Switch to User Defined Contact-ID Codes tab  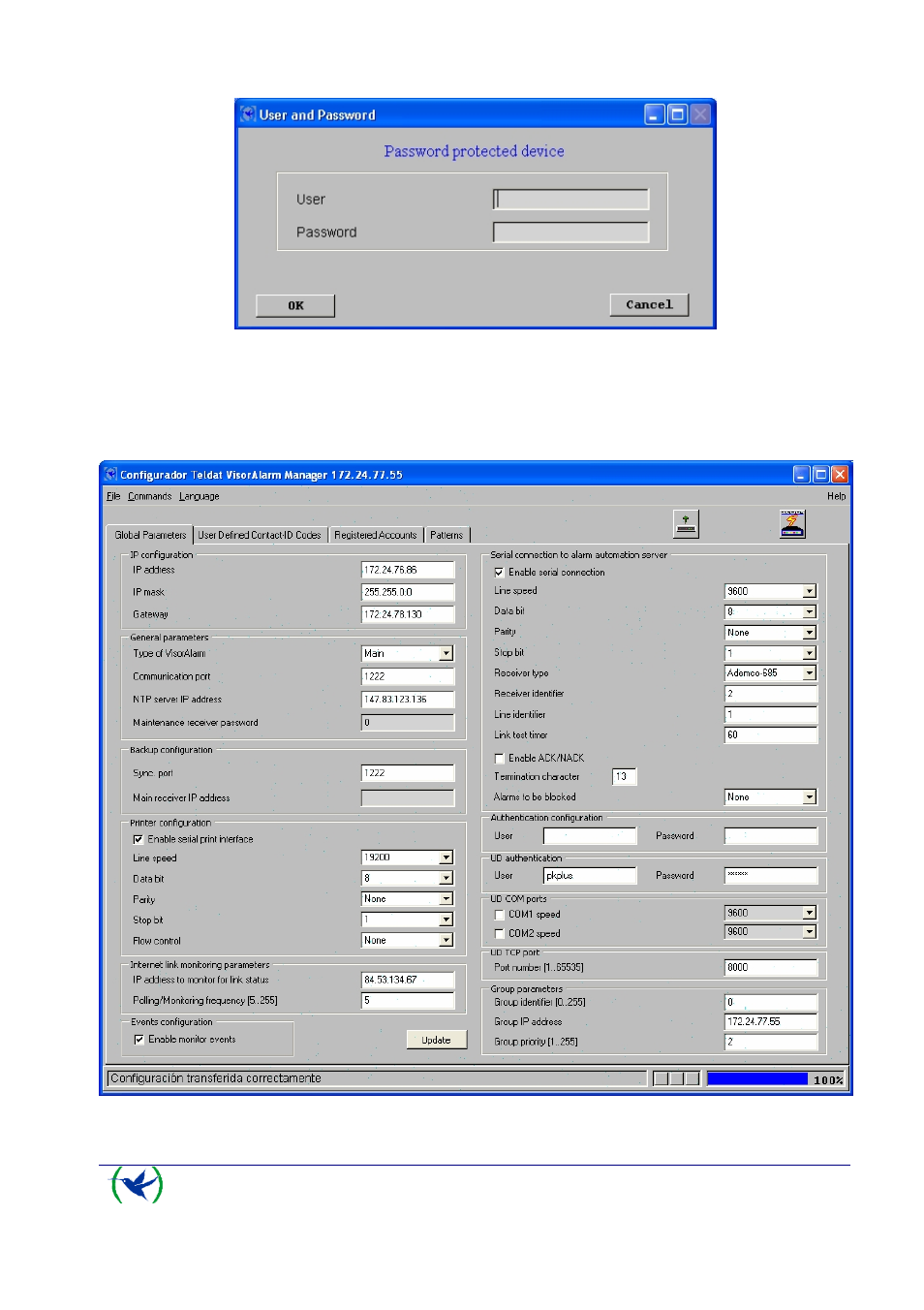coord(259,535)
